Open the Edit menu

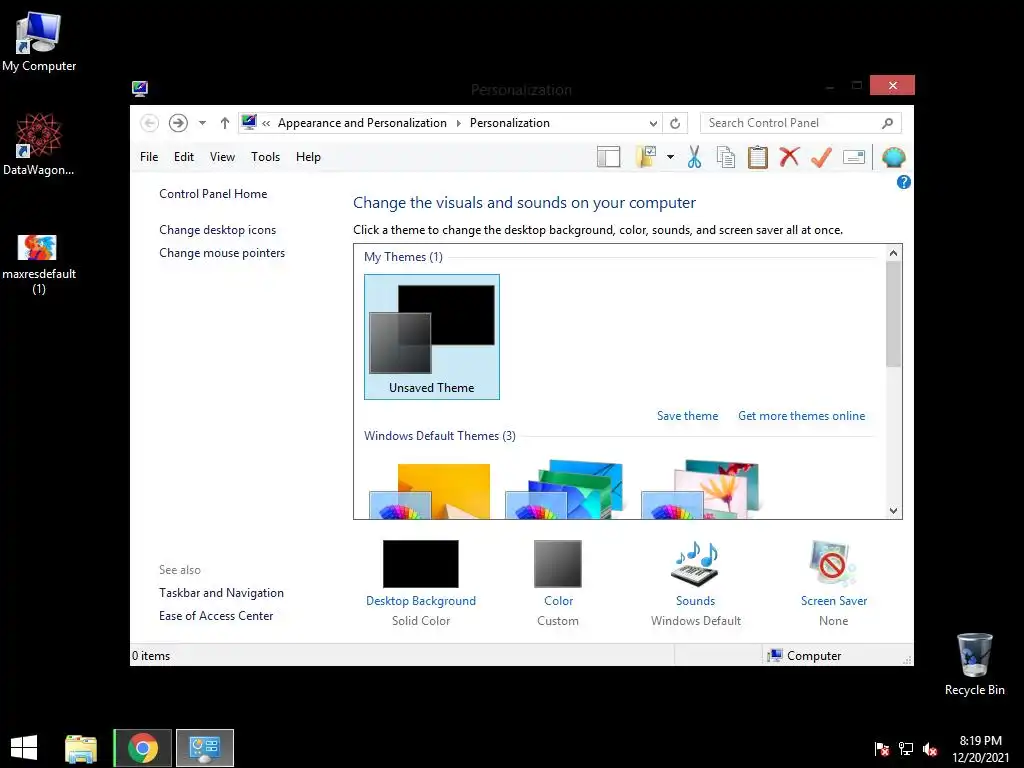coord(184,157)
